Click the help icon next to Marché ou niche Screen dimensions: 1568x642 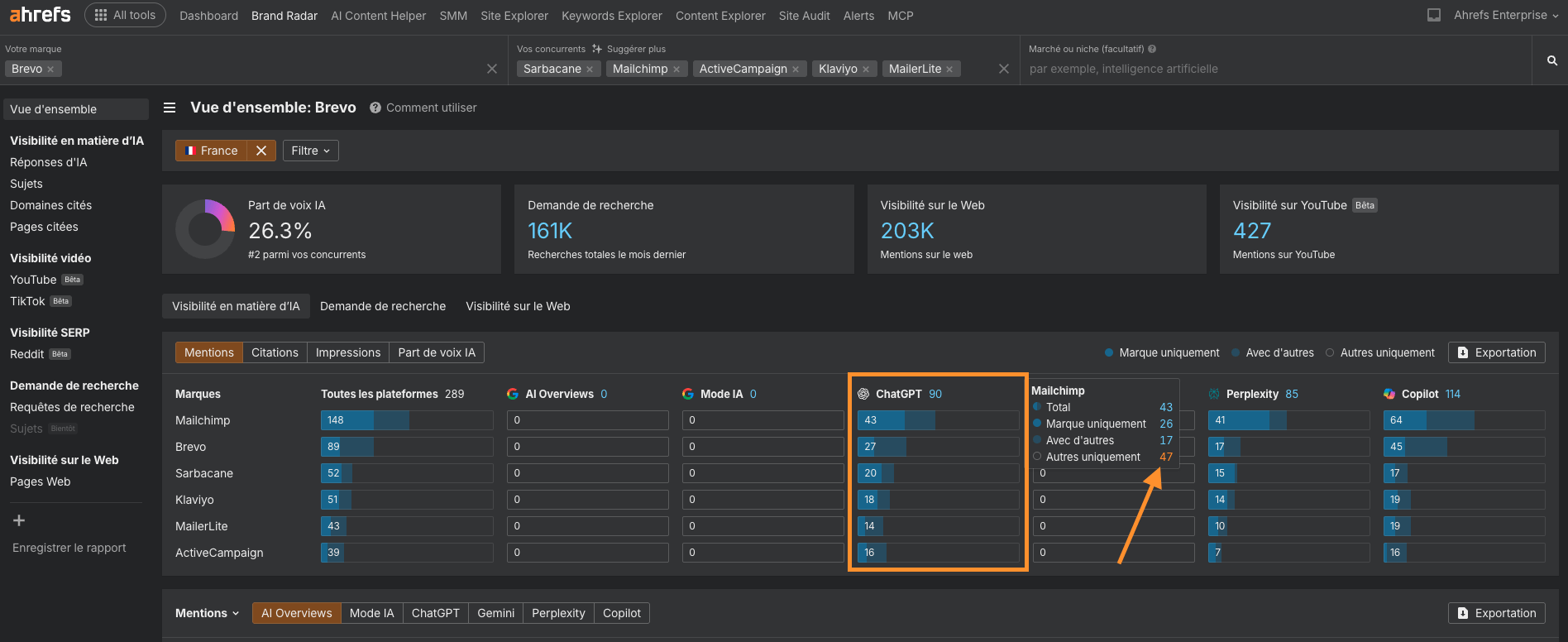[1152, 49]
